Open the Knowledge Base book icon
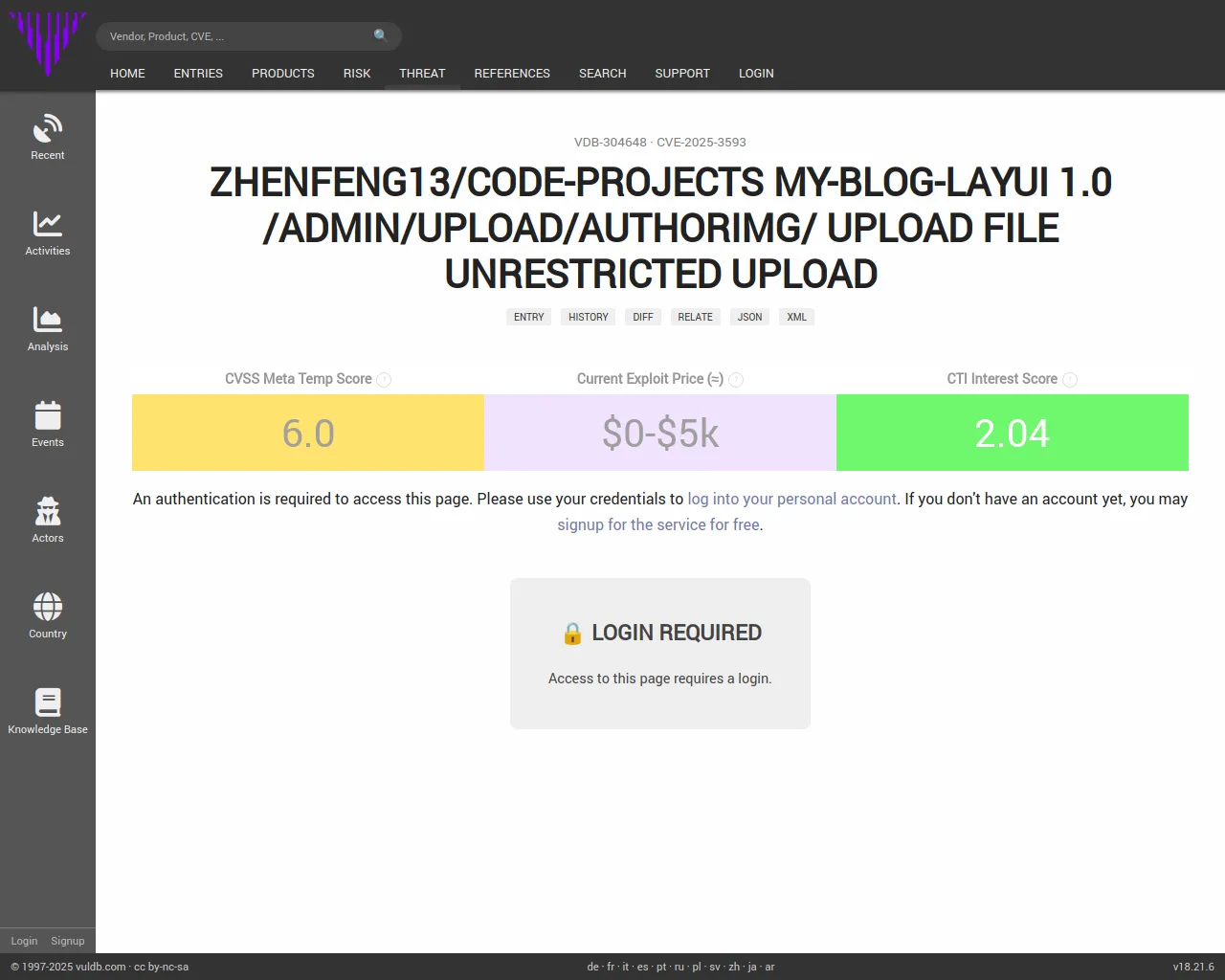This screenshot has height=980, width=1225. click(x=48, y=702)
